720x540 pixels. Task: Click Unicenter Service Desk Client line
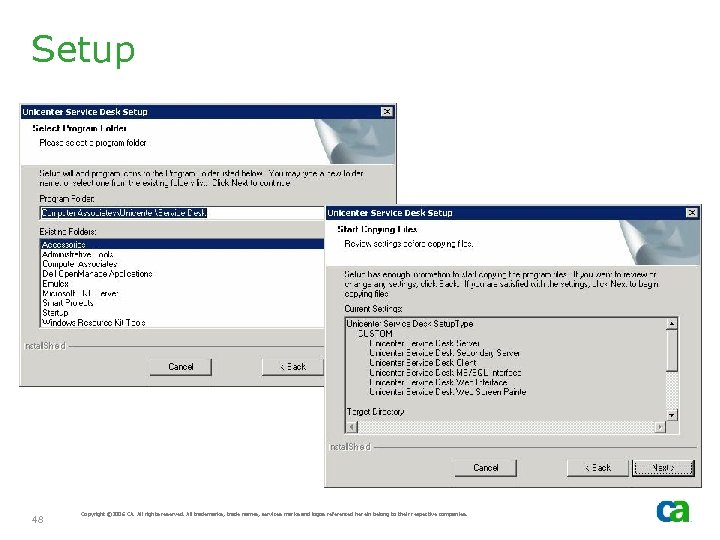(422, 363)
